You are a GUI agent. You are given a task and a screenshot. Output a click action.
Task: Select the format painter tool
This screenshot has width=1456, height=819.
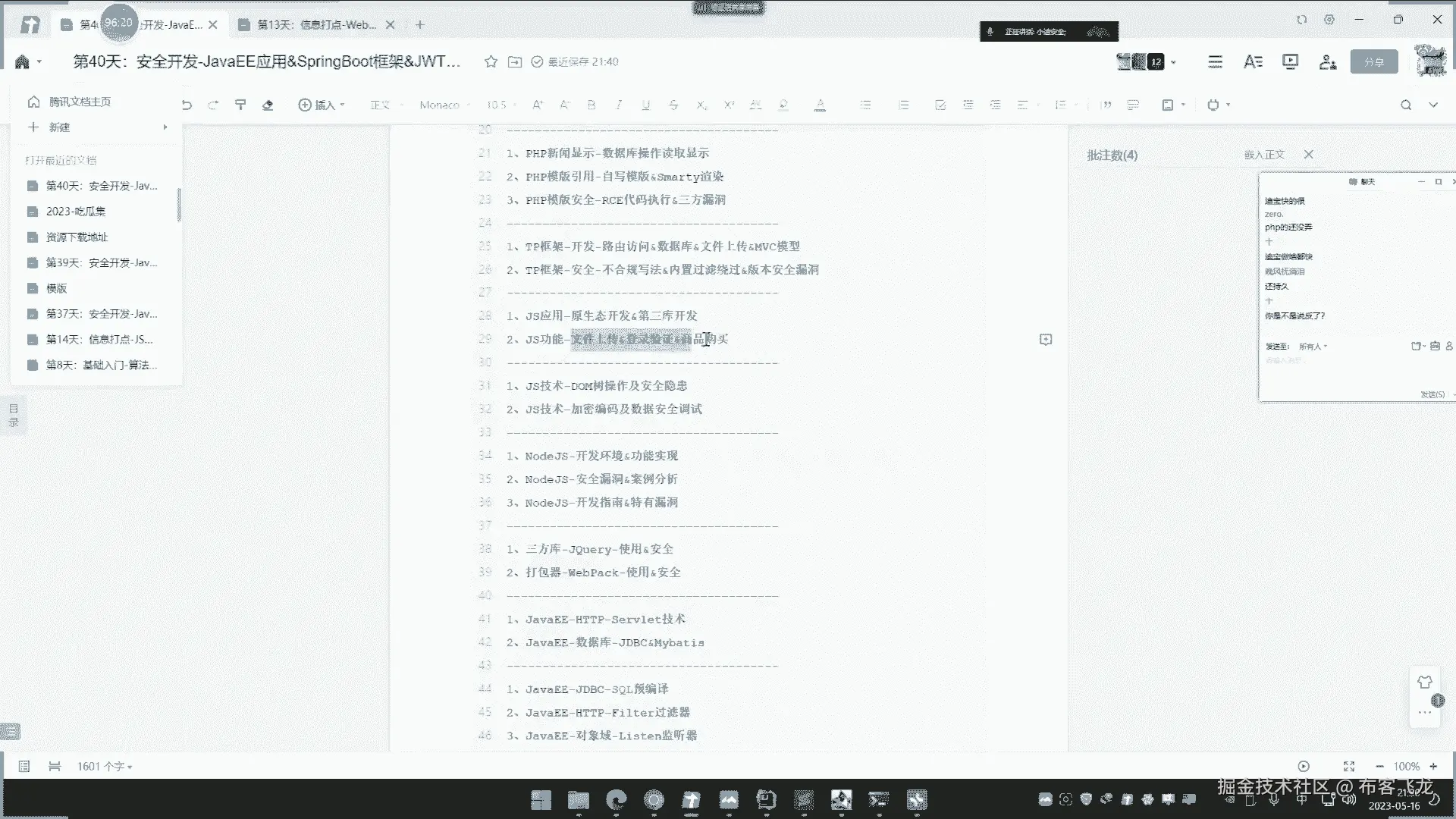(x=240, y=105)
